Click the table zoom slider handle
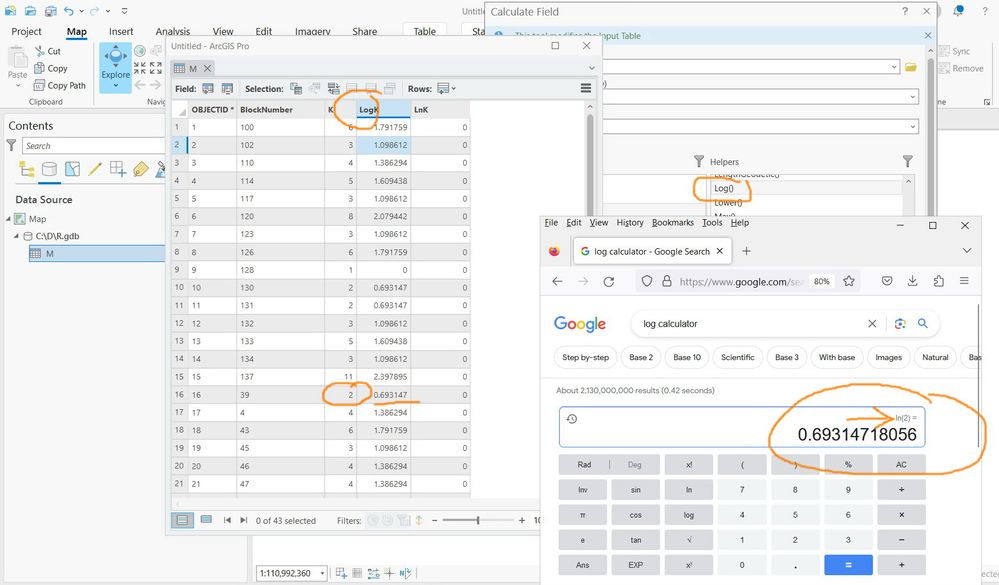This screenshot has width=999, height=585. coord(478,520)
